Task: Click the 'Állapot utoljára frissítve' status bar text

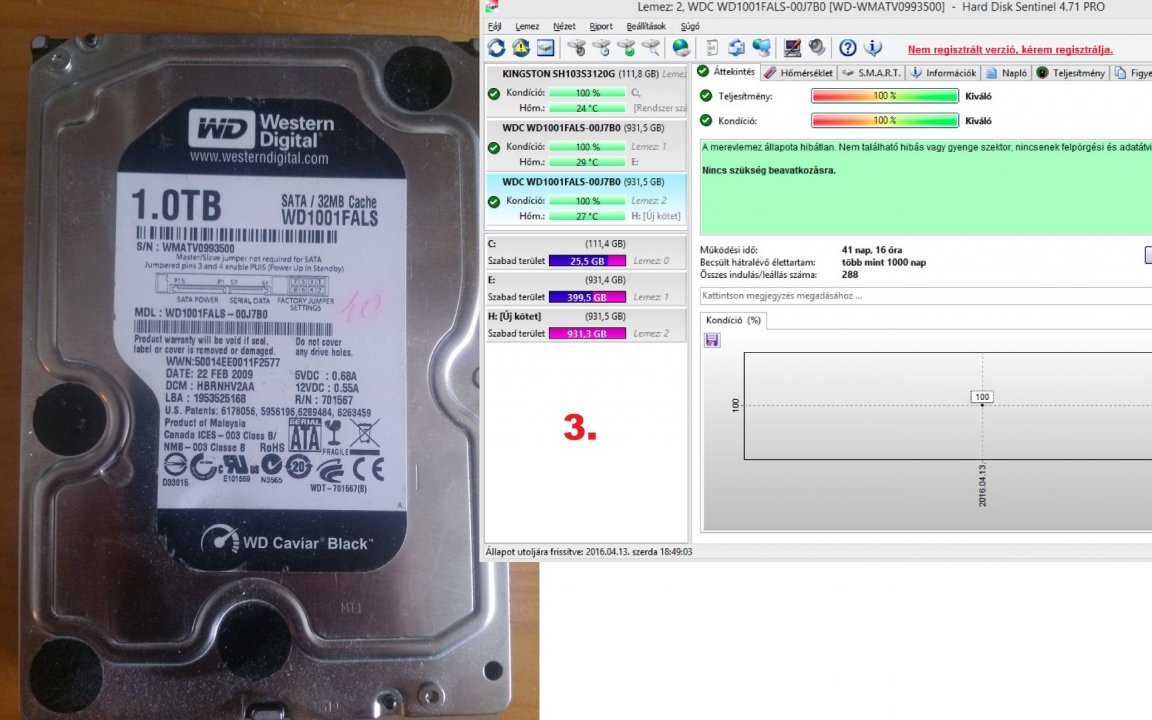Action: click(x=588, y=552)
